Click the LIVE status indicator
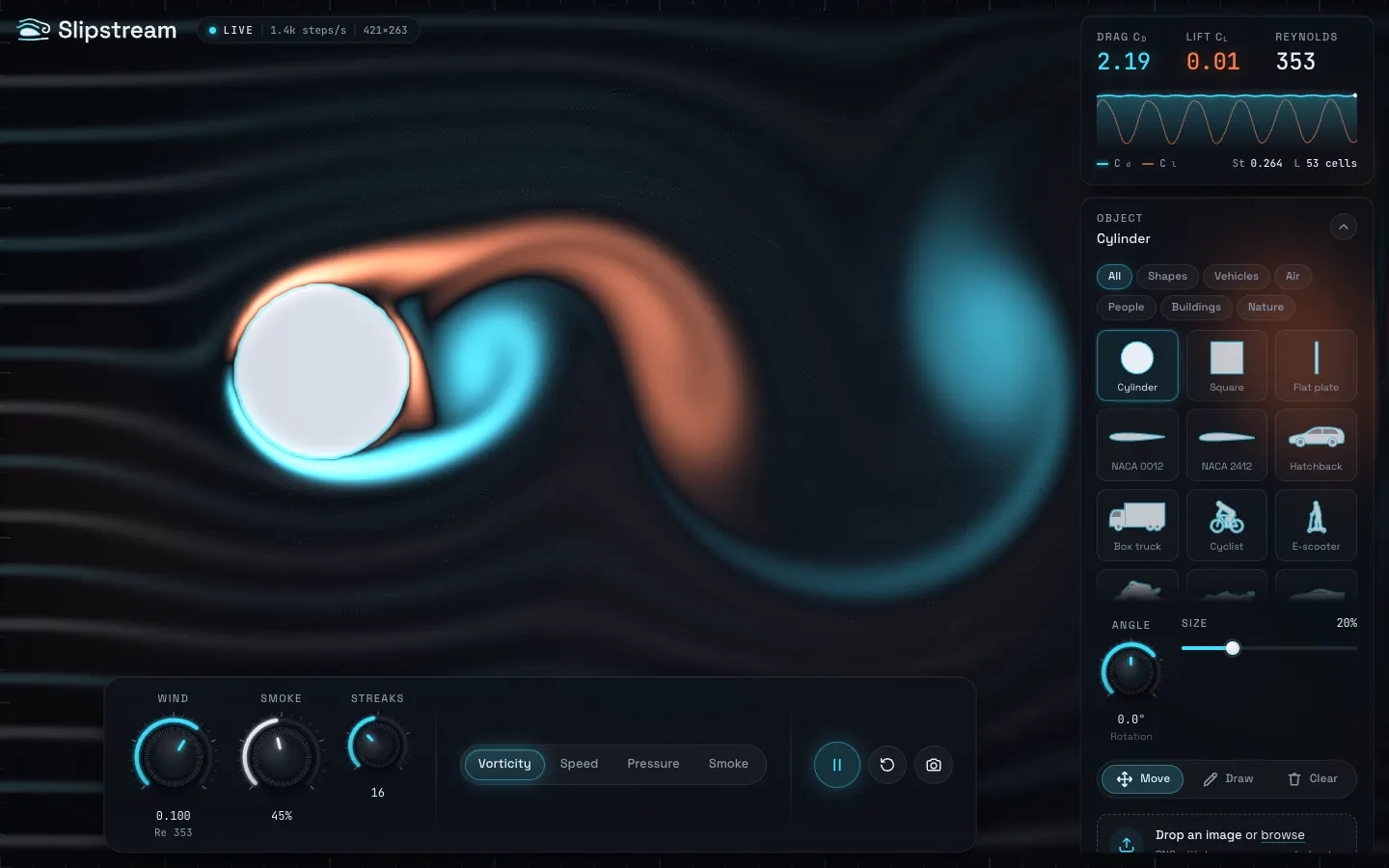 tap(231, 31)
